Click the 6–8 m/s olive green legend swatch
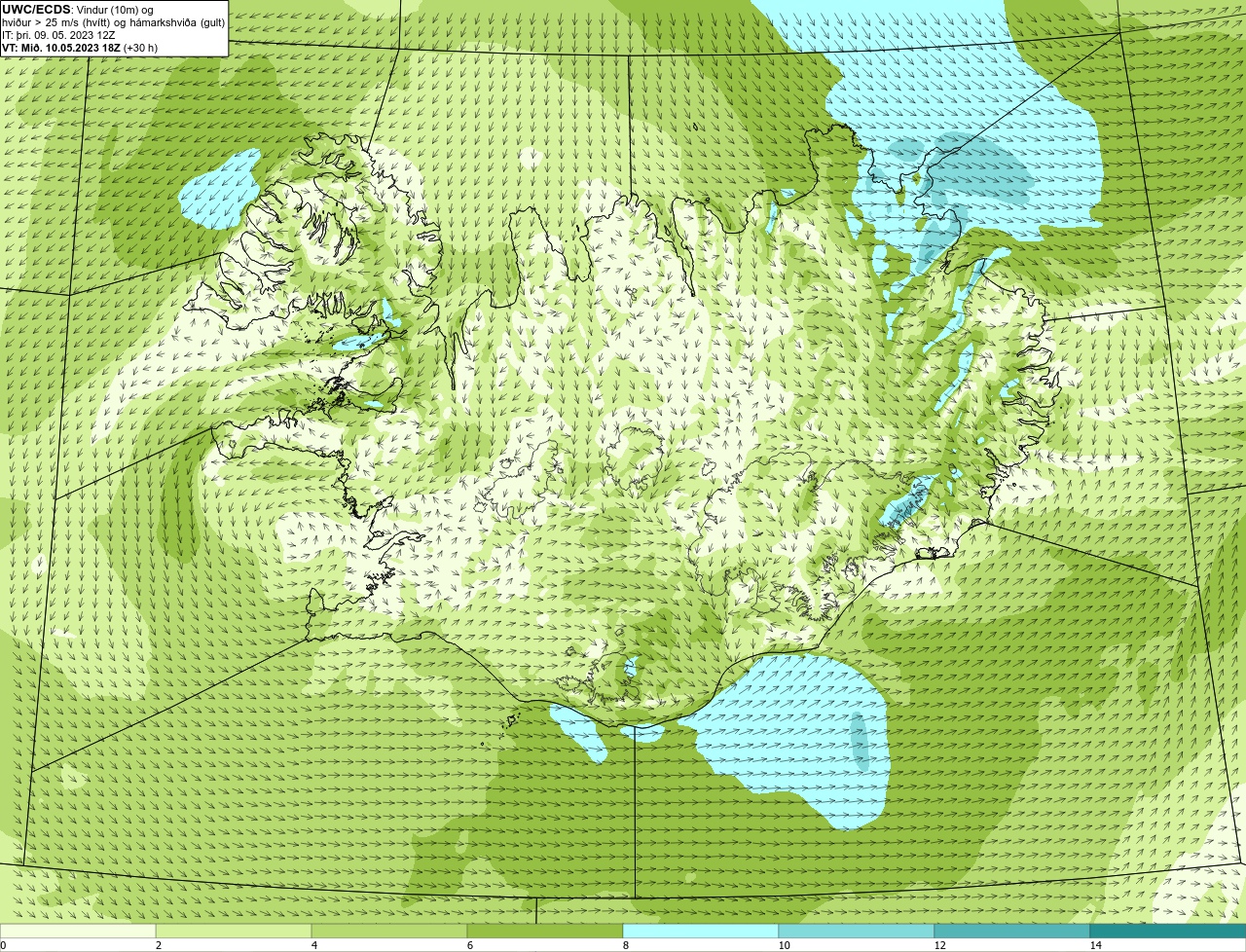Screen dimensions: 1246x952 click(545, 931)
